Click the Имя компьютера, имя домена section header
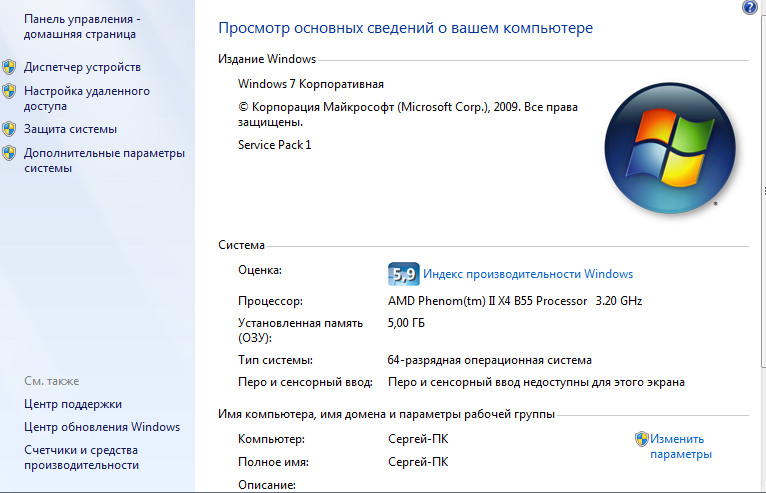The height and width of the screenshot is (493, 766). click(386, 414)
